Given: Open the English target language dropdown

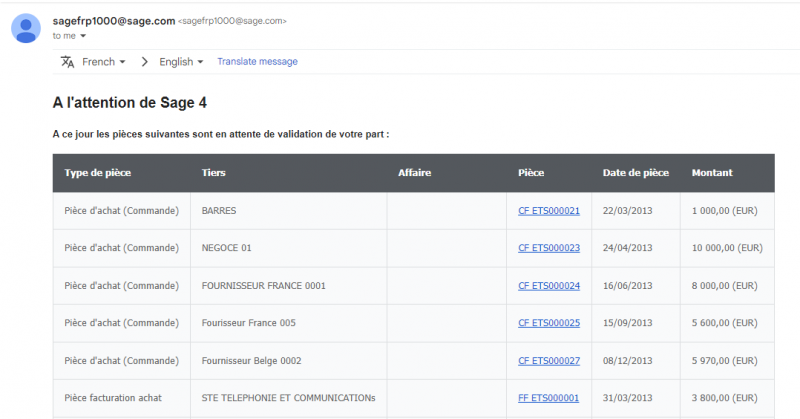Looking at the screenshot, I should (x=181, y=62).
